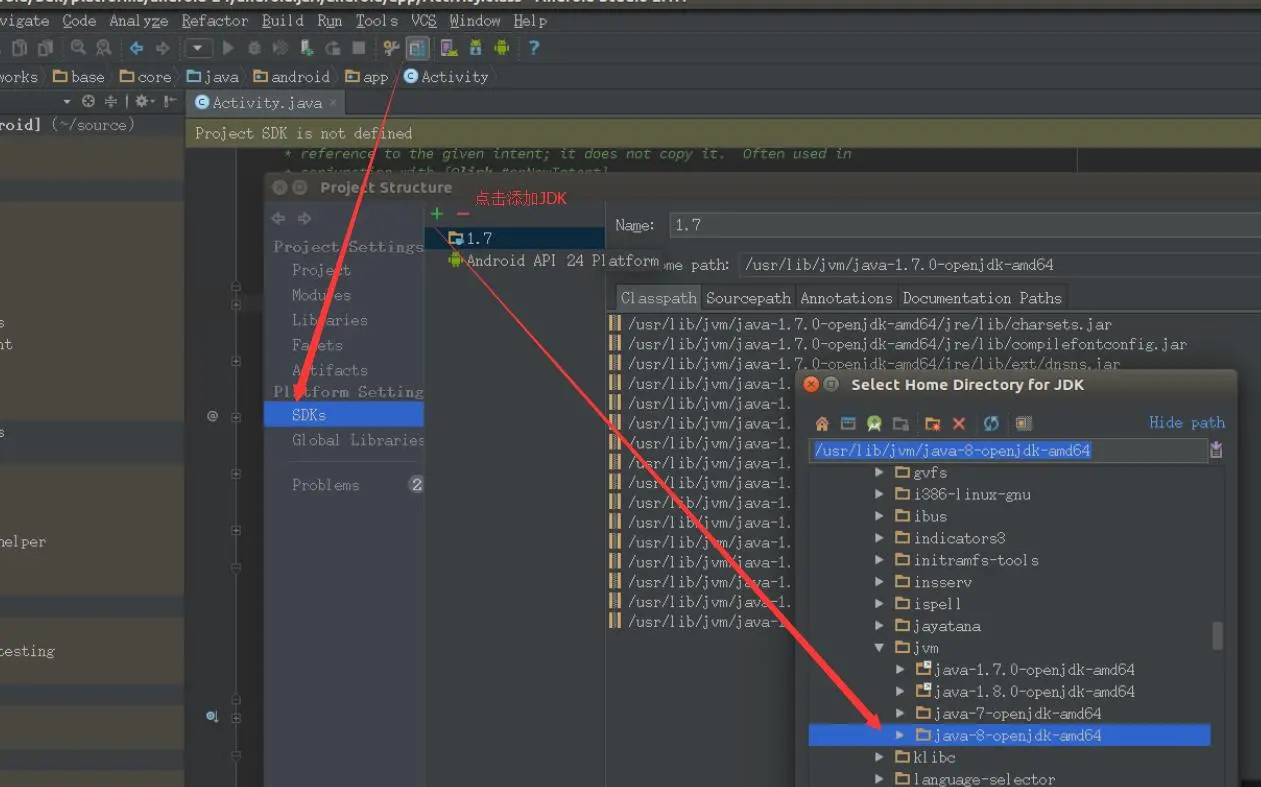Viewport: 1261px width, 787px height.
Task: Click the Back navigation arrow in main toolbar
Action: [136, 48]
